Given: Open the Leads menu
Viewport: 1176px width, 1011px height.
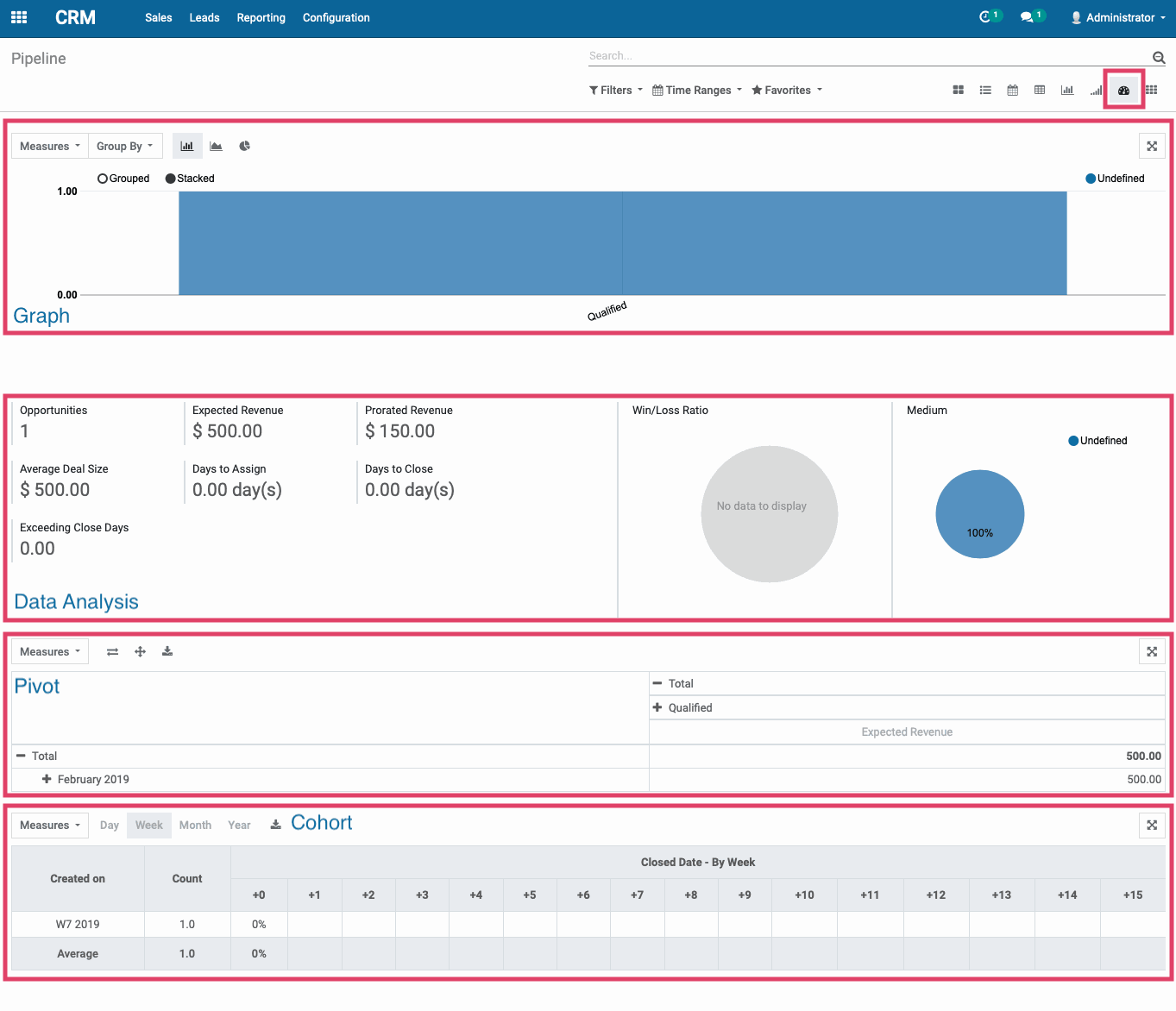Looking at the screenshot, I should [204, 17].
